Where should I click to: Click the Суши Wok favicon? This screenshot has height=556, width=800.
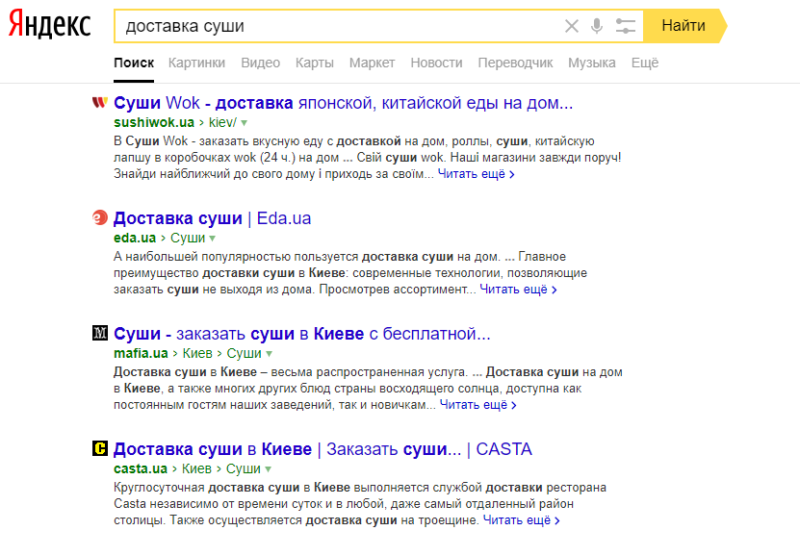click(99, 103)
